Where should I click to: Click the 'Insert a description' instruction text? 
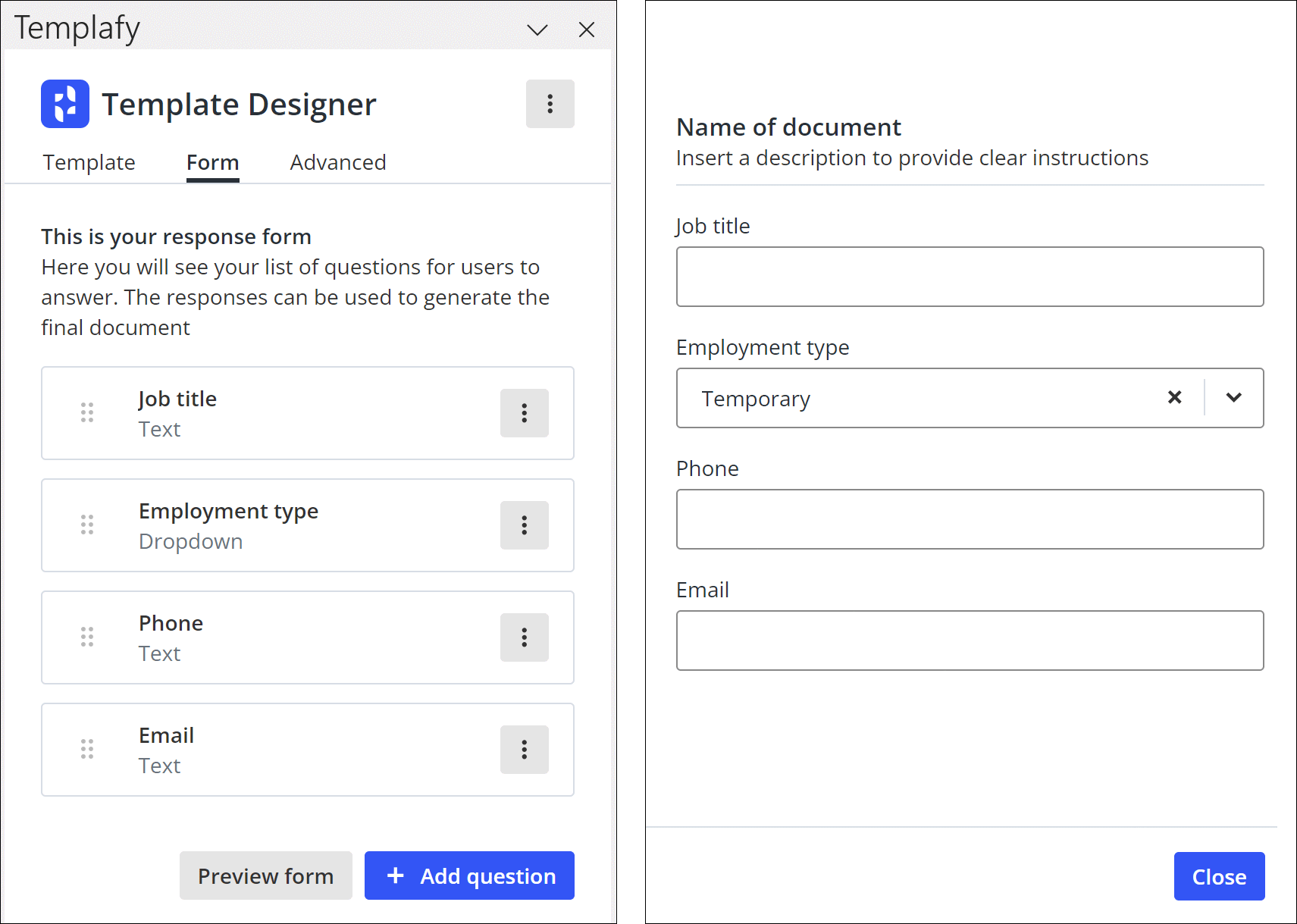pyautogui.click(x=912, y=158)
